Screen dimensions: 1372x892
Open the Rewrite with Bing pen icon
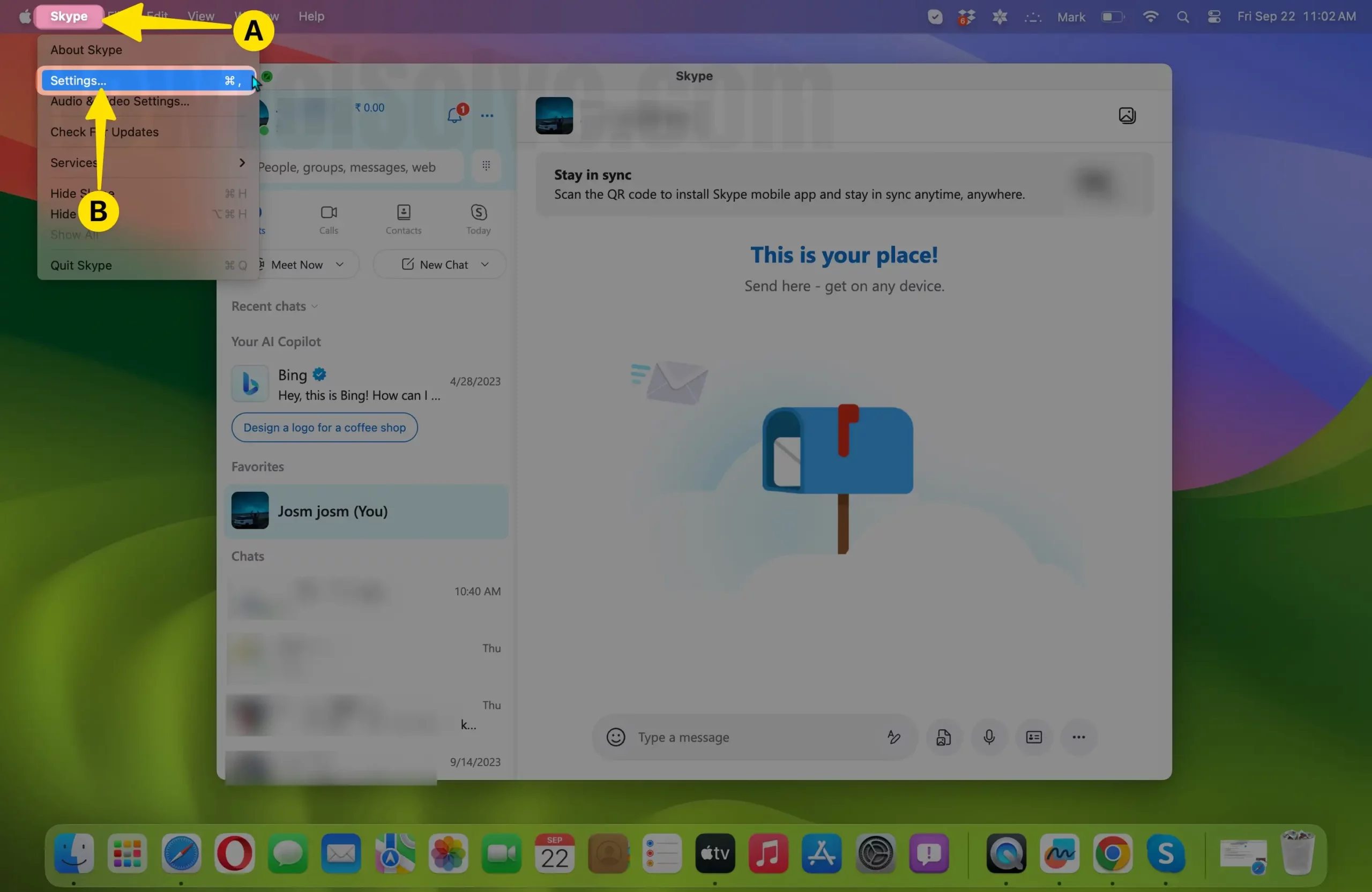[893, 737]
